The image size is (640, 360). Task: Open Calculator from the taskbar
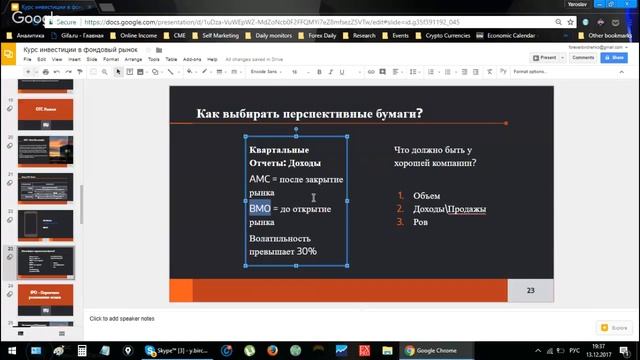[x=82, y=351]
